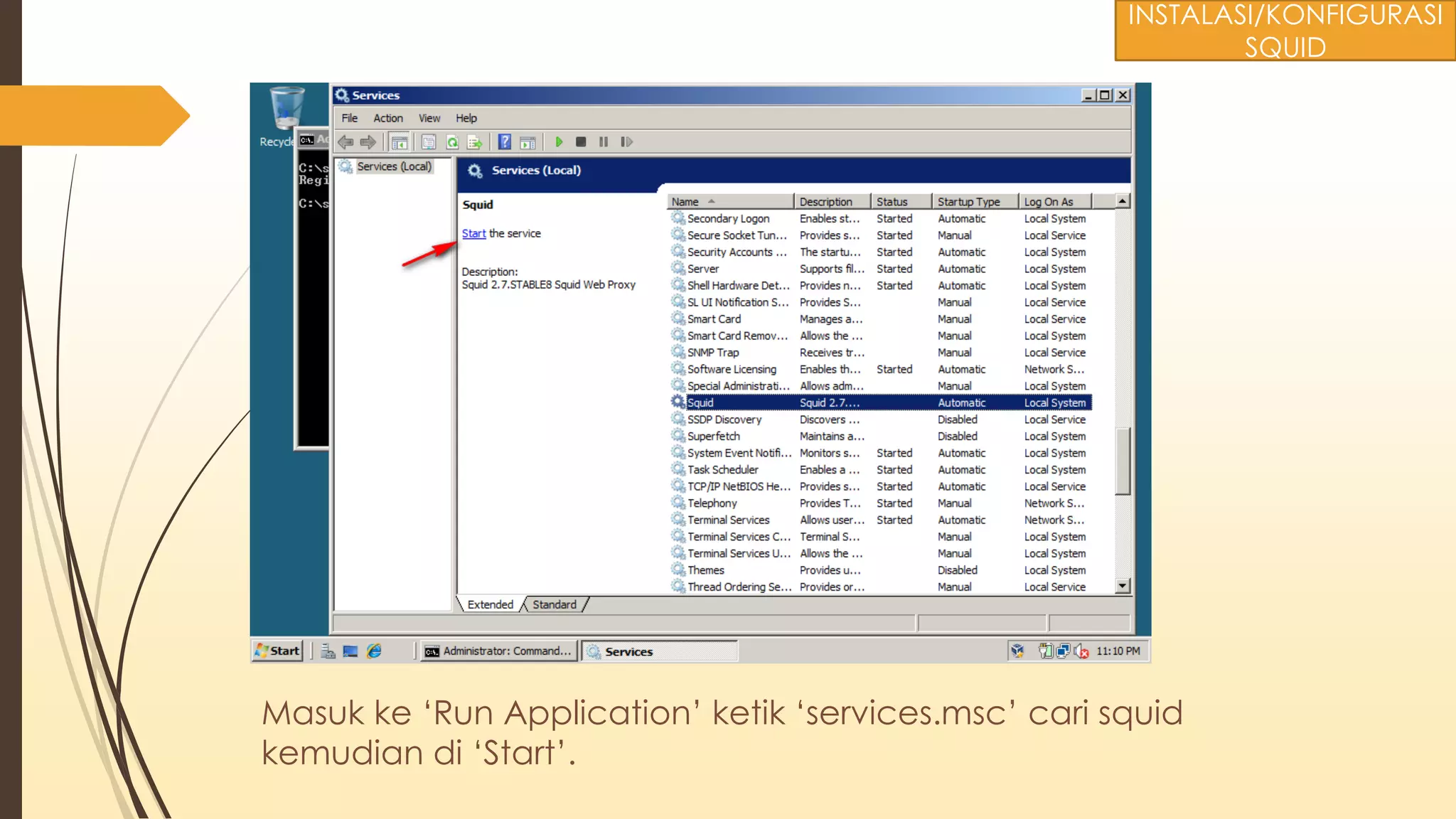Sort by the Log On As column header
1456x819 pixels.
click(x=1055, y=202)
